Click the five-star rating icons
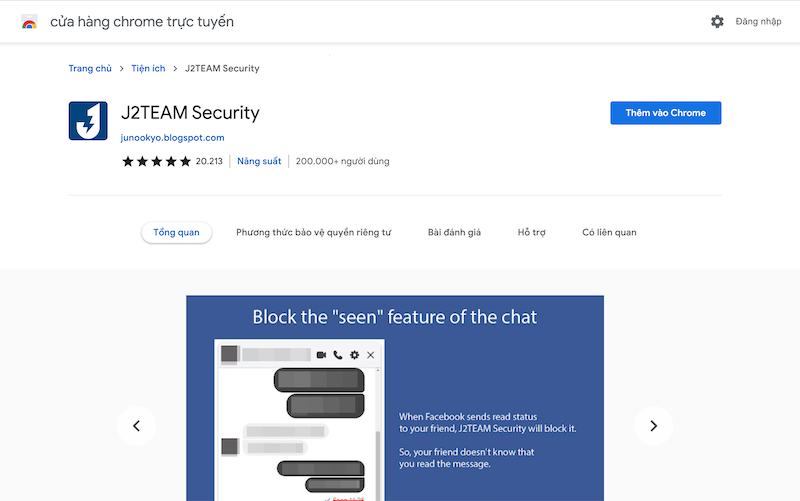The height and width of the screenshot is (501, 800). (x=156, y=161)
